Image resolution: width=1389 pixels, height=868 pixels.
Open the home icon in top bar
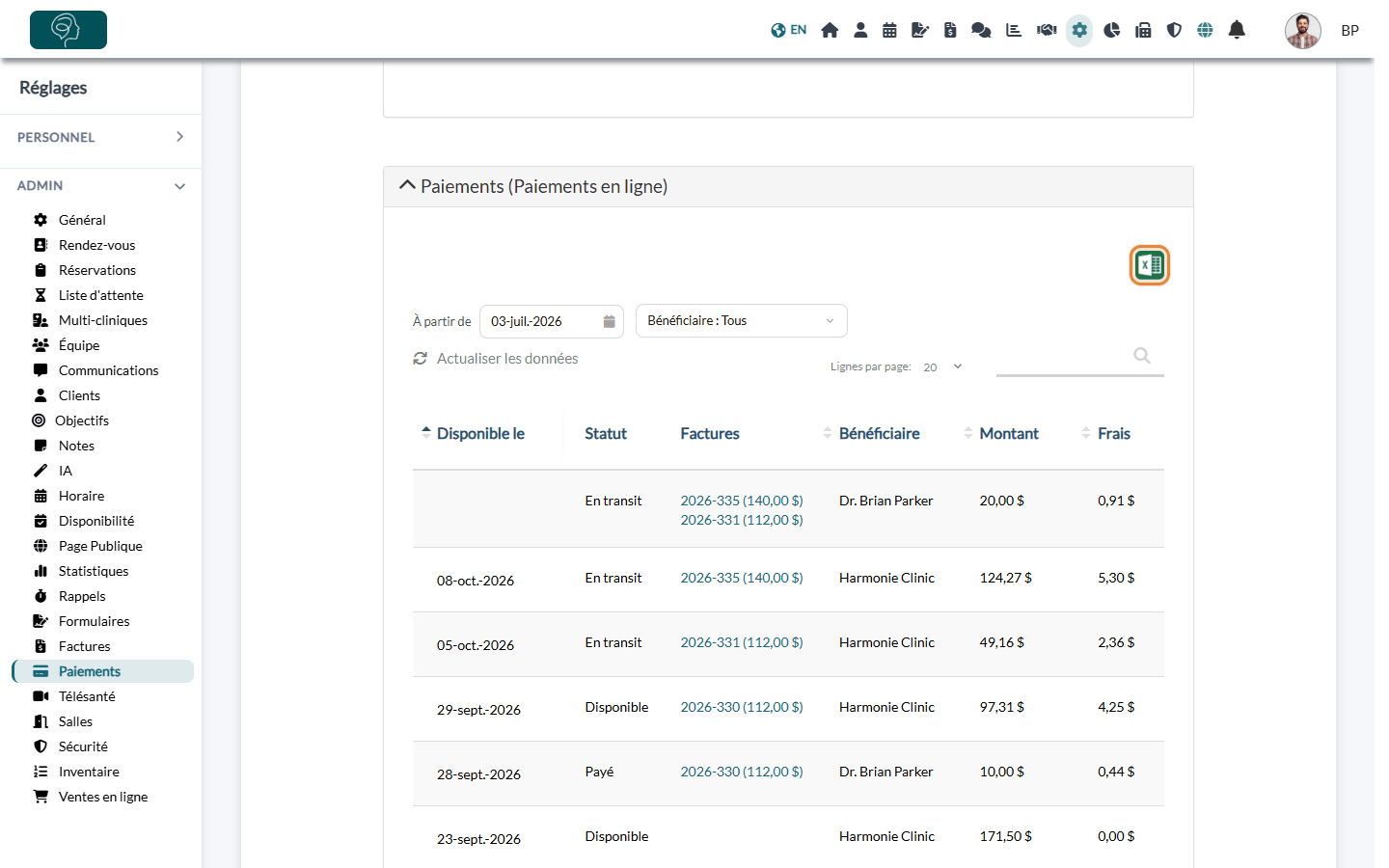click(830, 30)
